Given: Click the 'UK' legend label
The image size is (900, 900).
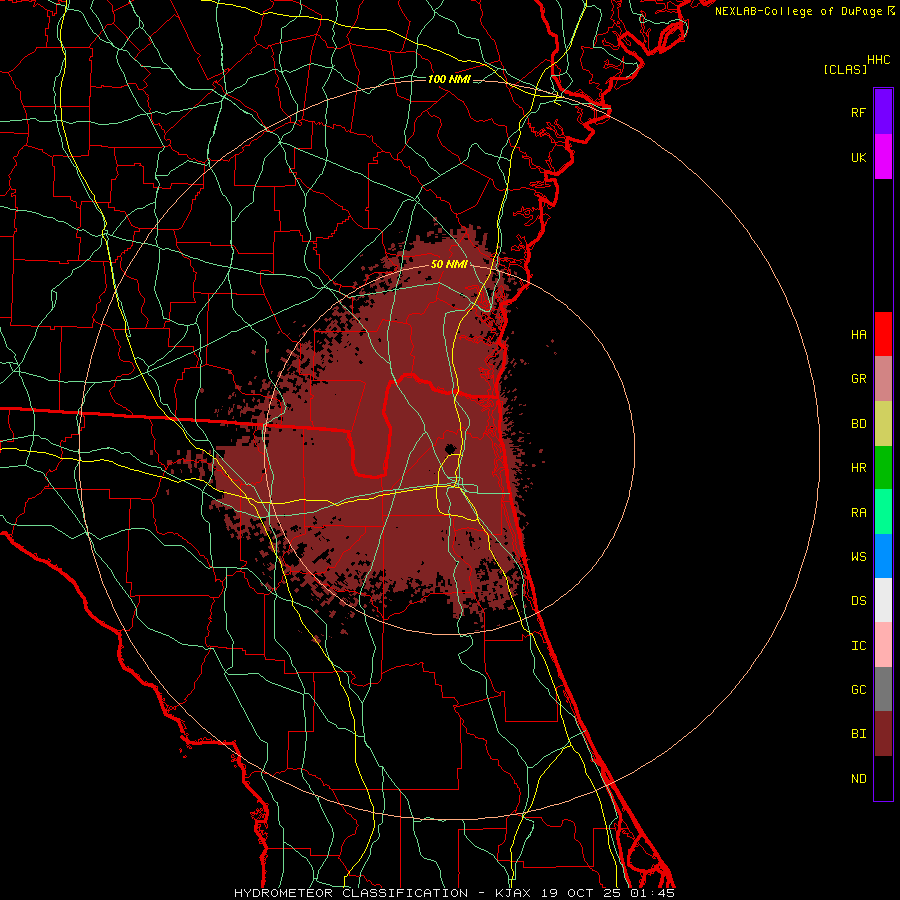Looking at the screenshot, I should [x=858, y=157].
